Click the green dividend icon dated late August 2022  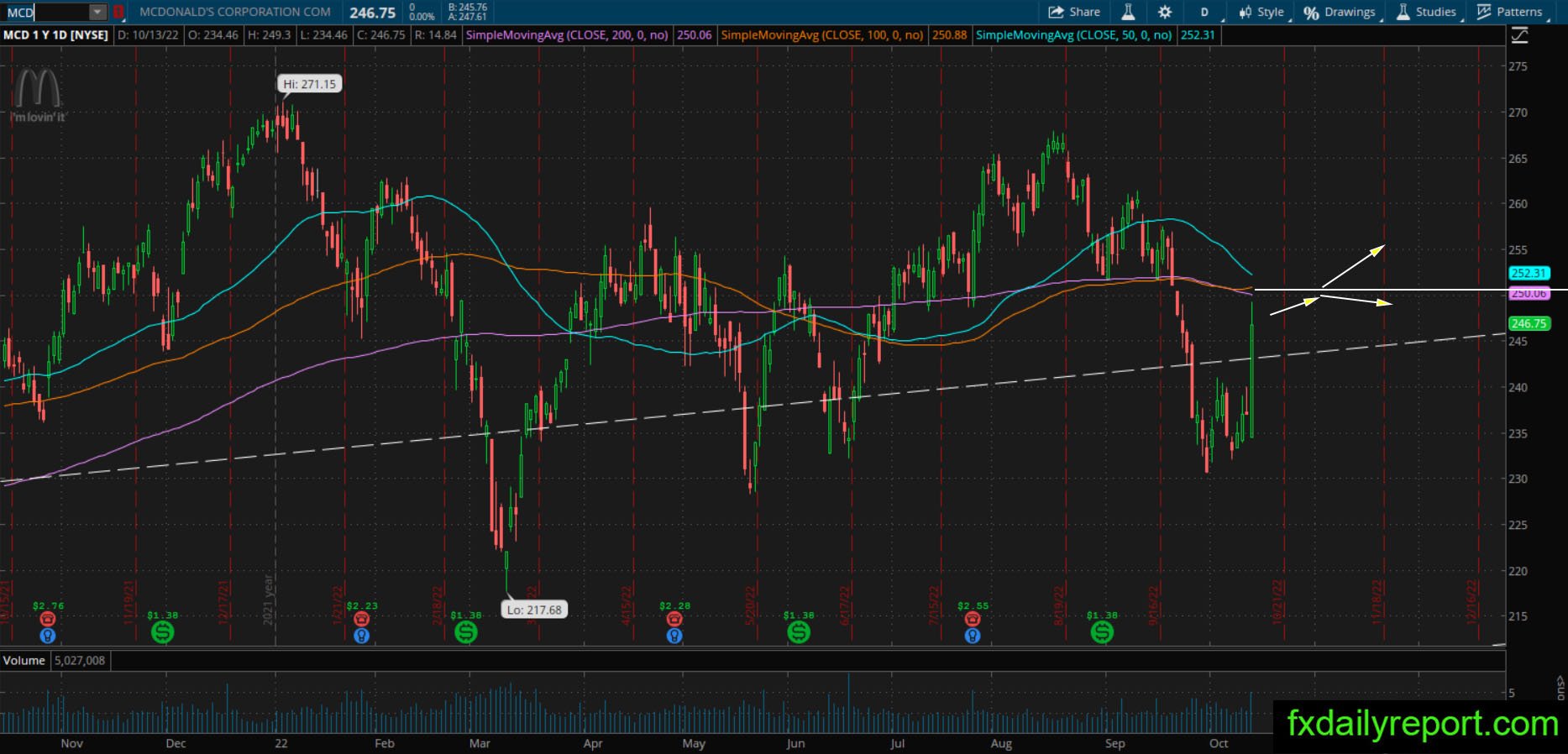[1101, 632]
